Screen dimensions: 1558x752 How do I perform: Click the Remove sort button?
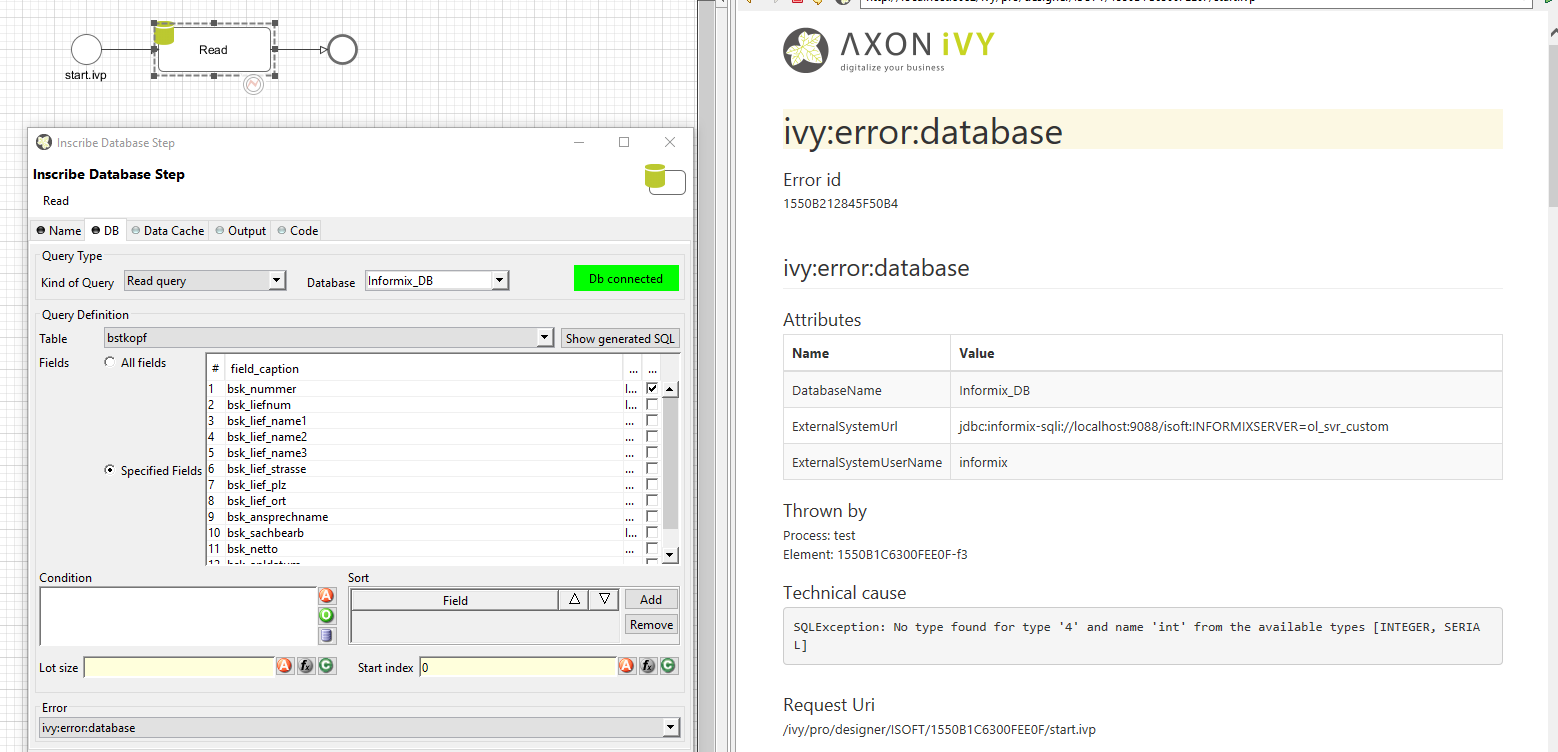pyautogui.click(x=651, y=624)
